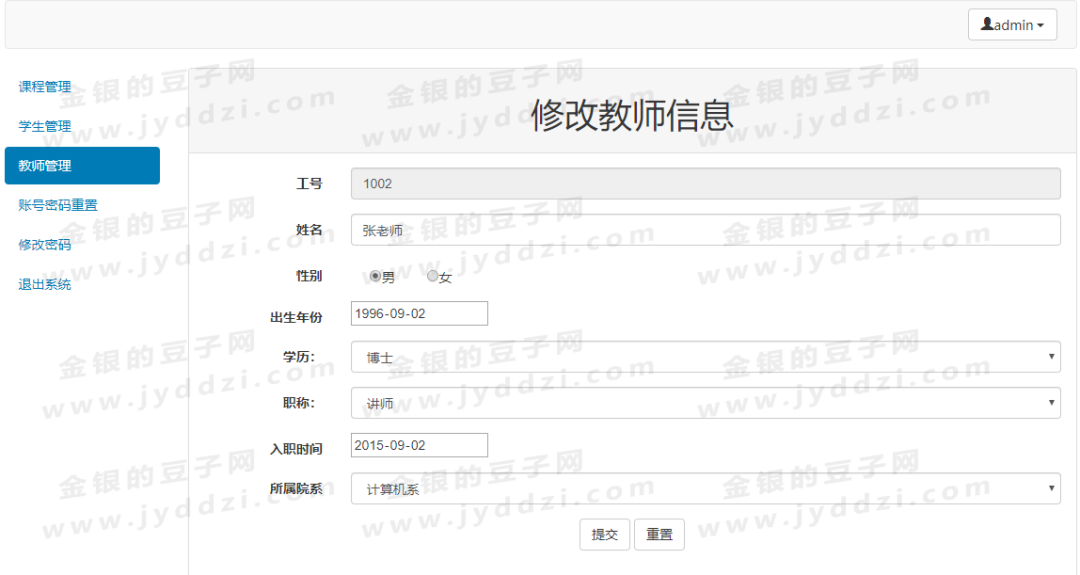The height and width of the screenshot is (575, 1080).
Task: Expand the 学历 dropdown showing 博士
Action: click(705, 357)
